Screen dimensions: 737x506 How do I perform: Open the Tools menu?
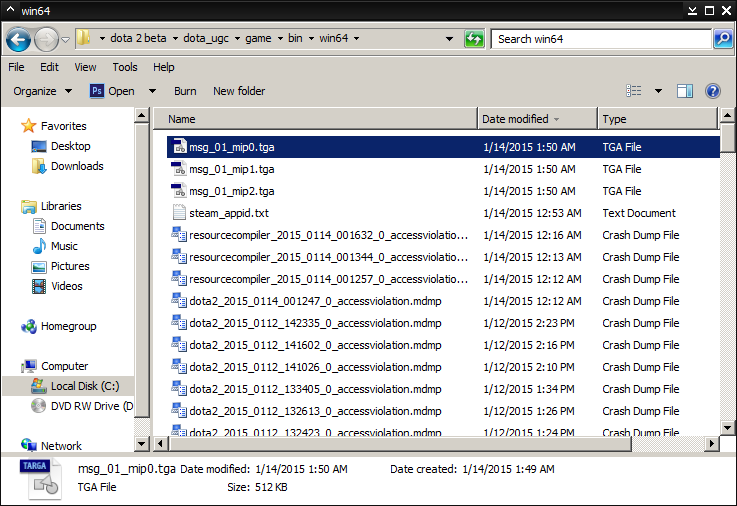(125, 67)
